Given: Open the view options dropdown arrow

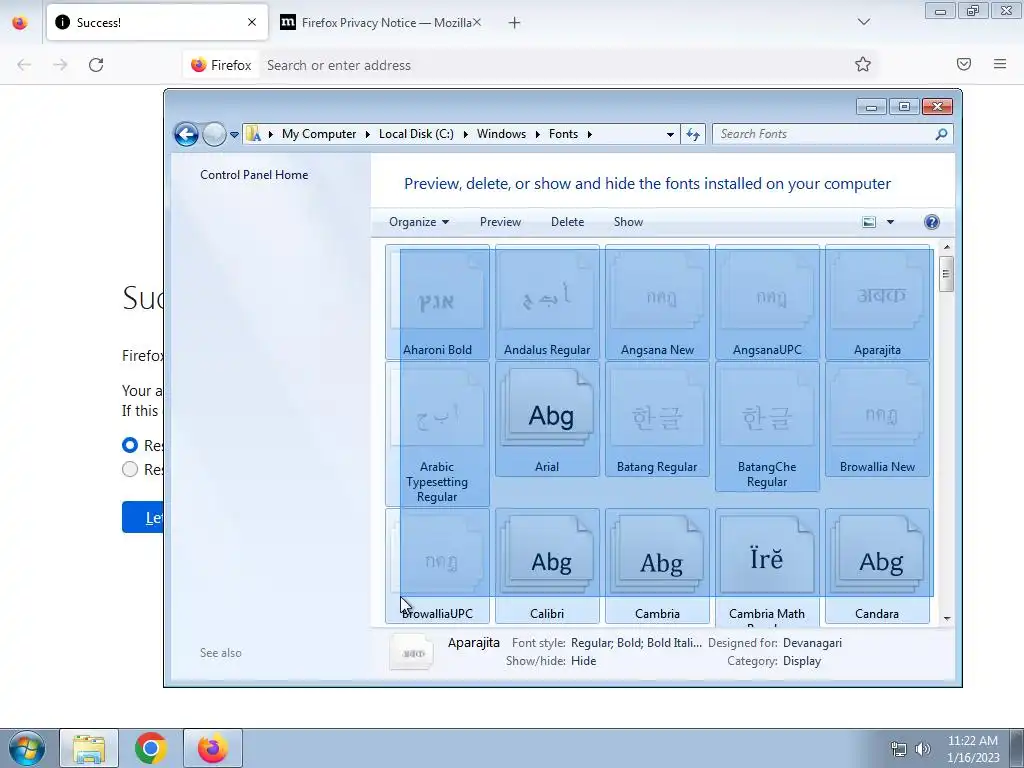Looking at the screenshot, I should coord(890,222).
